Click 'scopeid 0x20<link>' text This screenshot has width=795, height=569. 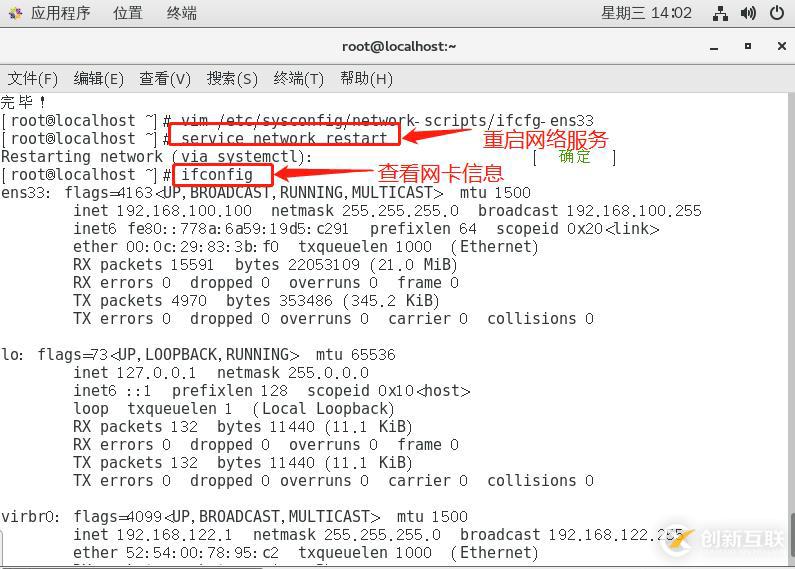coord(578,229)
